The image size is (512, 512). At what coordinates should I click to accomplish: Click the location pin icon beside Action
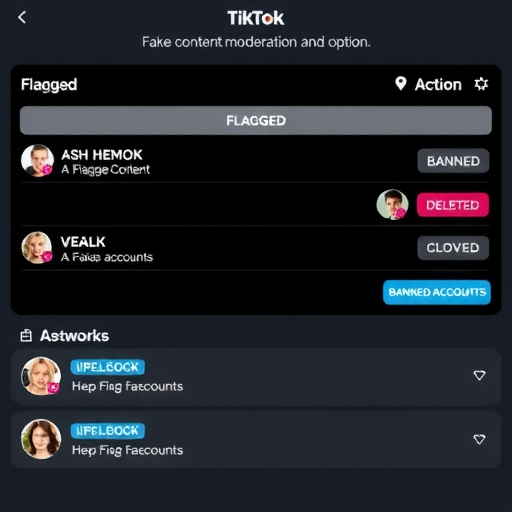tap(401, 84)
